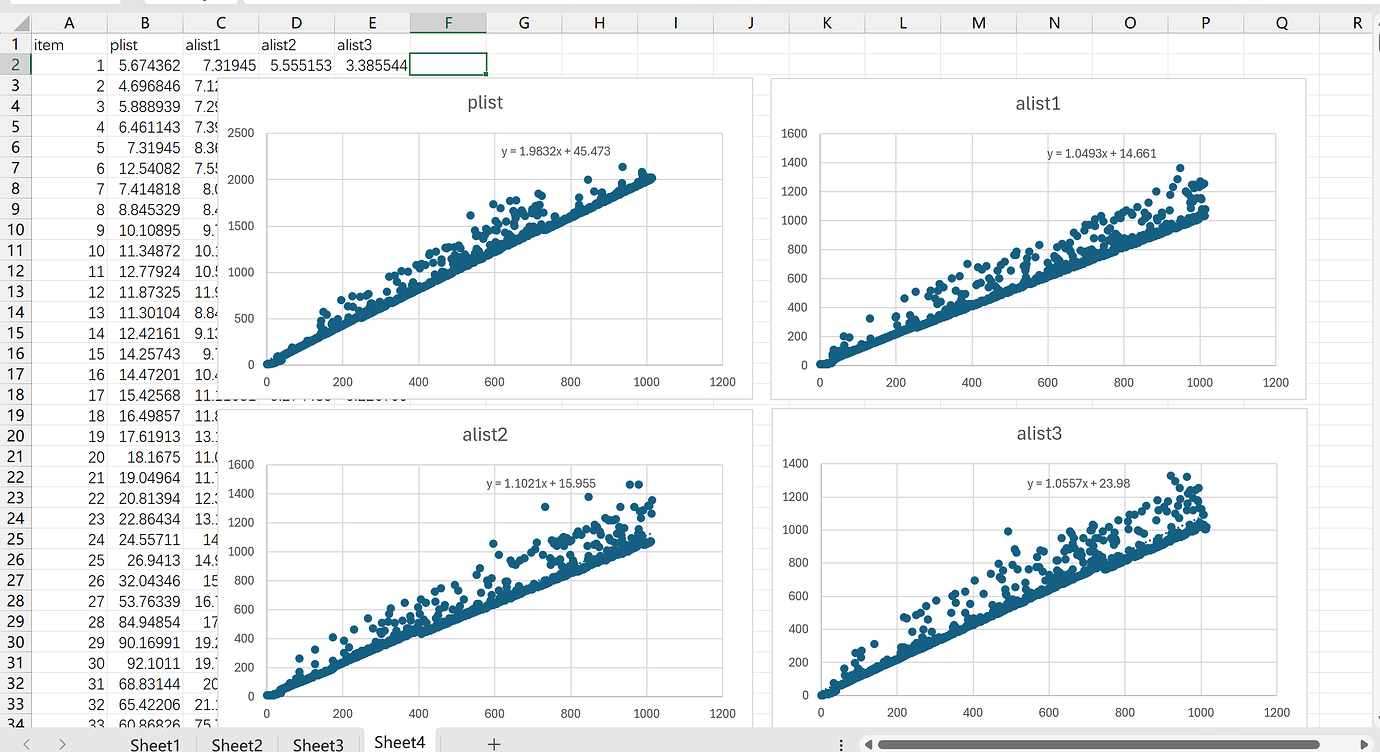1380x752 pixels.
Task: Click the next sheet navigation arrow
Action: 62,743
